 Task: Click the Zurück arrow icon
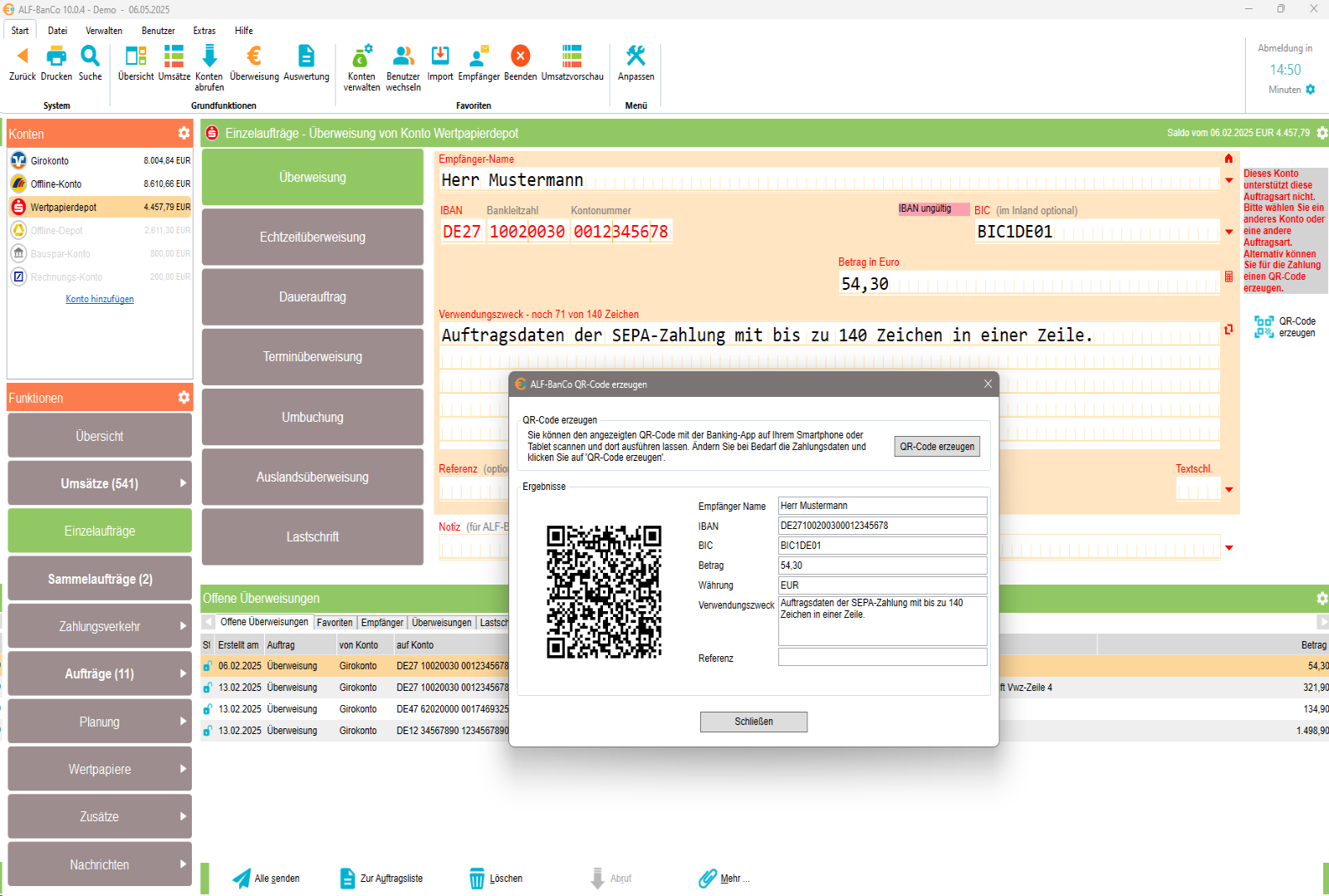[x=22, y=56]
